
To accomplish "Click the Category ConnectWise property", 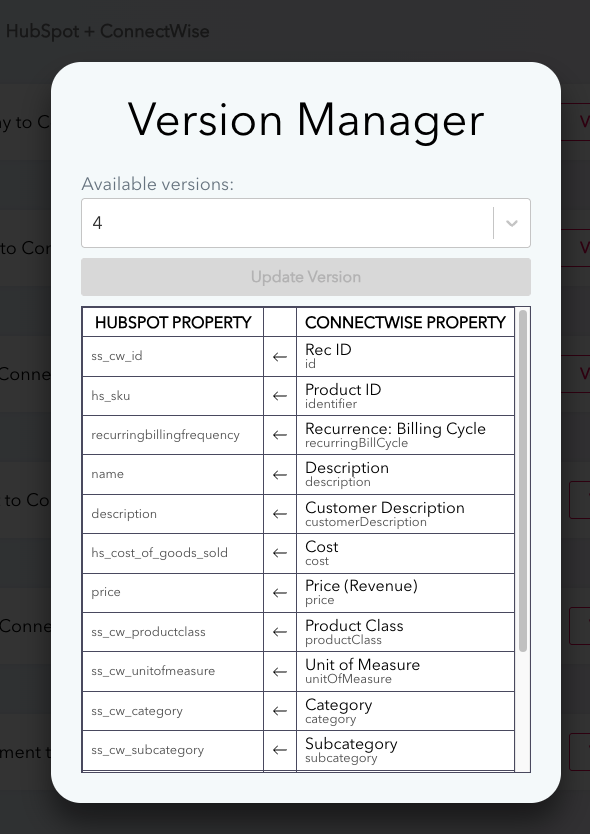I will click(x=405, y=711).
